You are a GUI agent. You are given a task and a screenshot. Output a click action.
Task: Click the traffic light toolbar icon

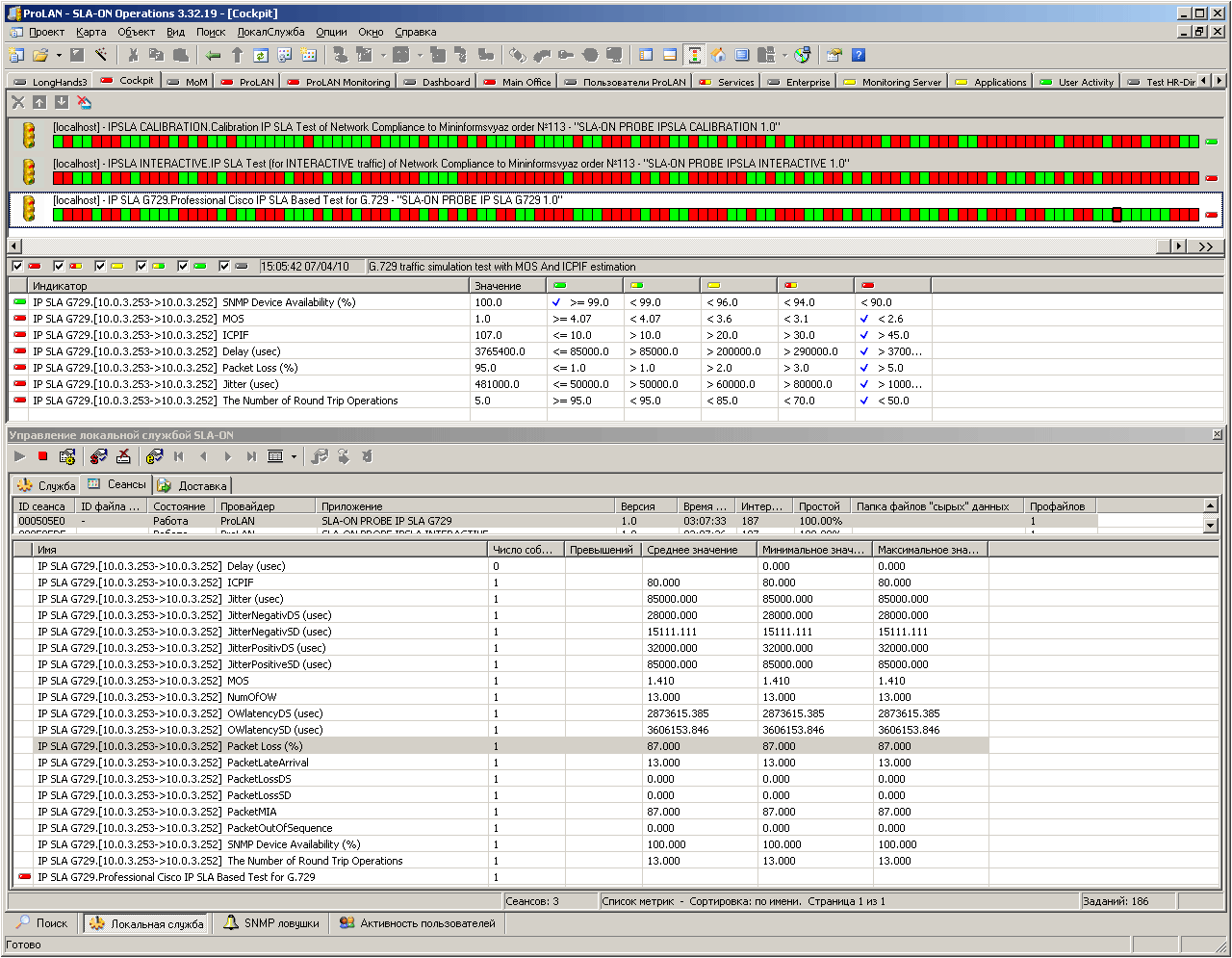coord(694,55)
